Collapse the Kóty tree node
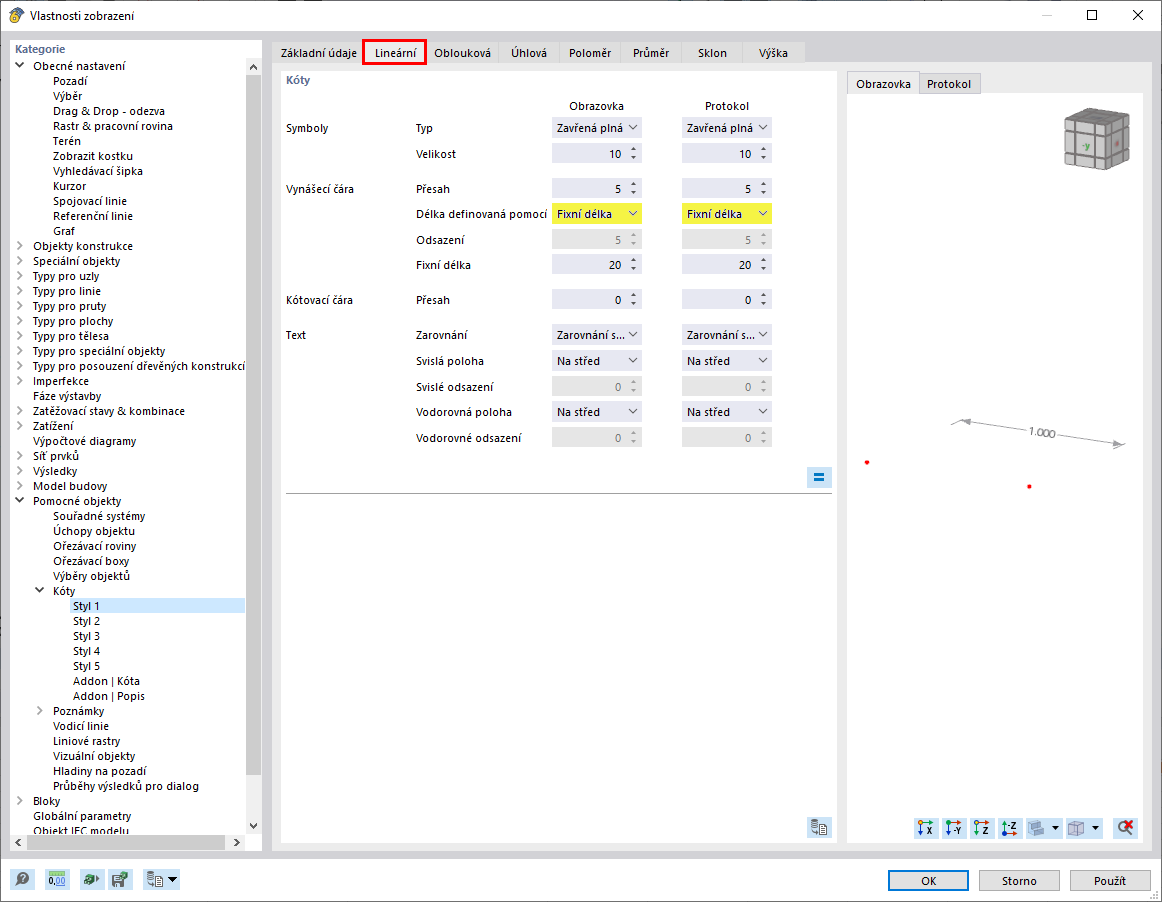The image size is (1162, 902). [40, 591]
